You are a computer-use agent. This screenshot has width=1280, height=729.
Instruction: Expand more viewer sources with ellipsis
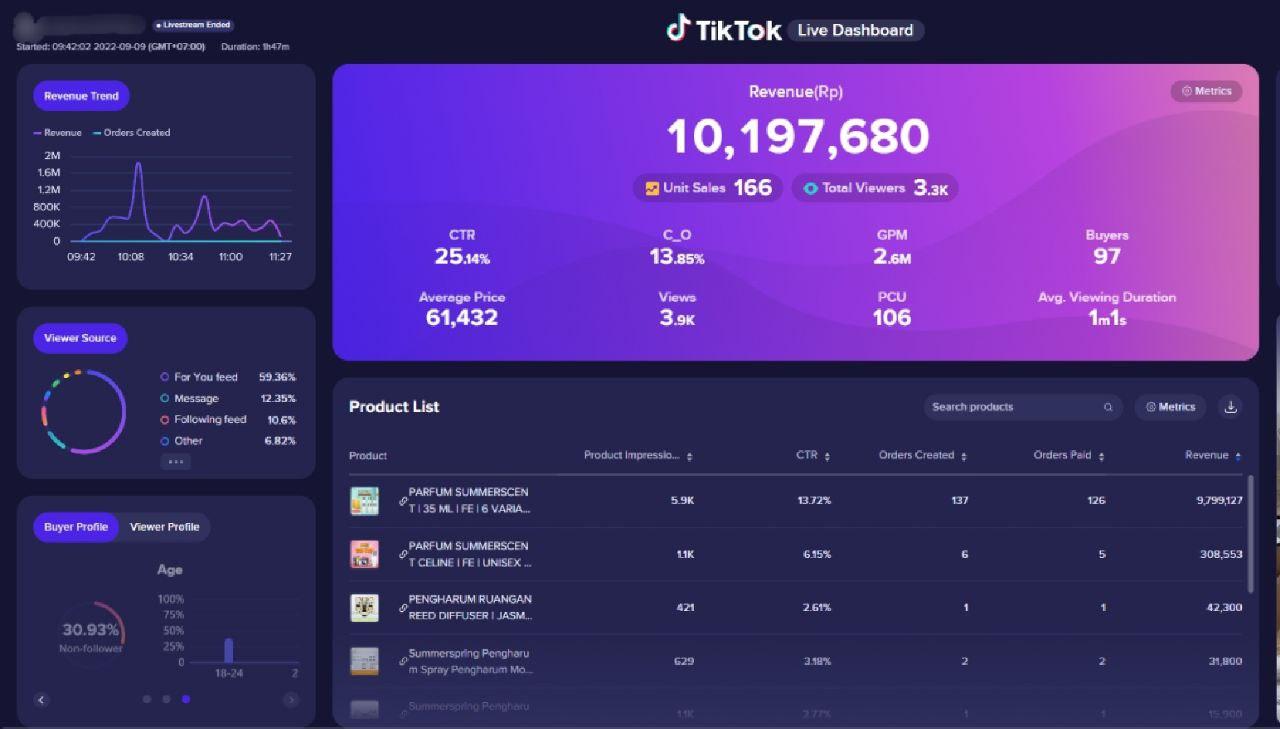tap(175, 462)
